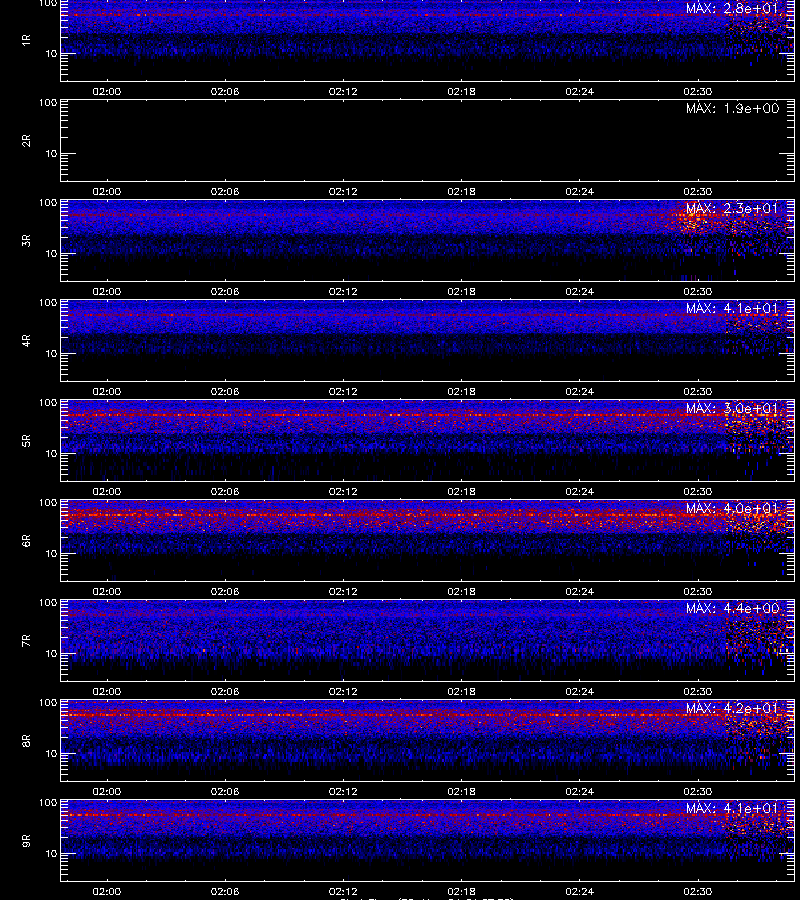Click the 02:00 time label below 9R panel
This screenshot has height=900, width=800.
tap(107, 891)
